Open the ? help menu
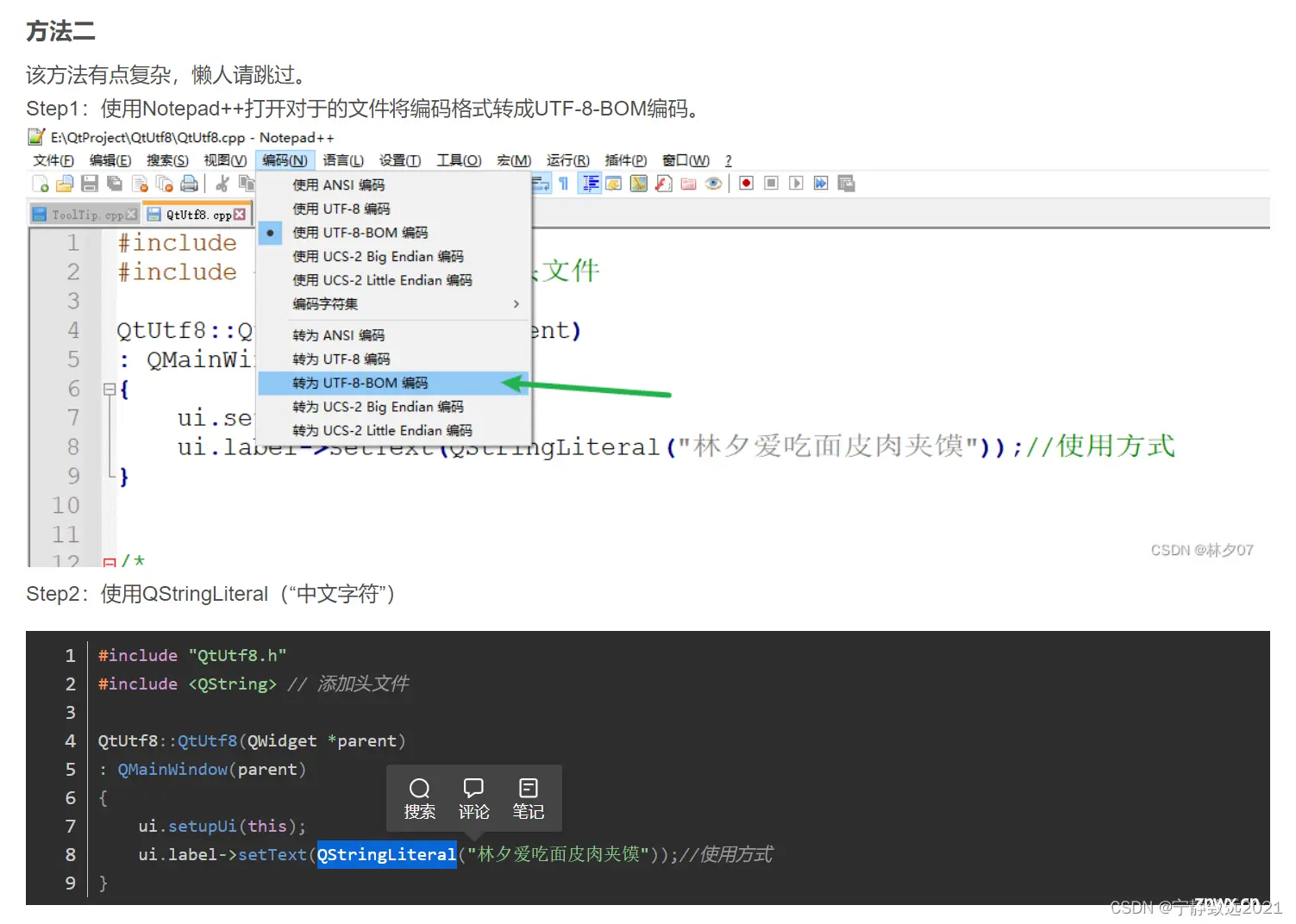The image size is (1296, 924). pos(729,160)
